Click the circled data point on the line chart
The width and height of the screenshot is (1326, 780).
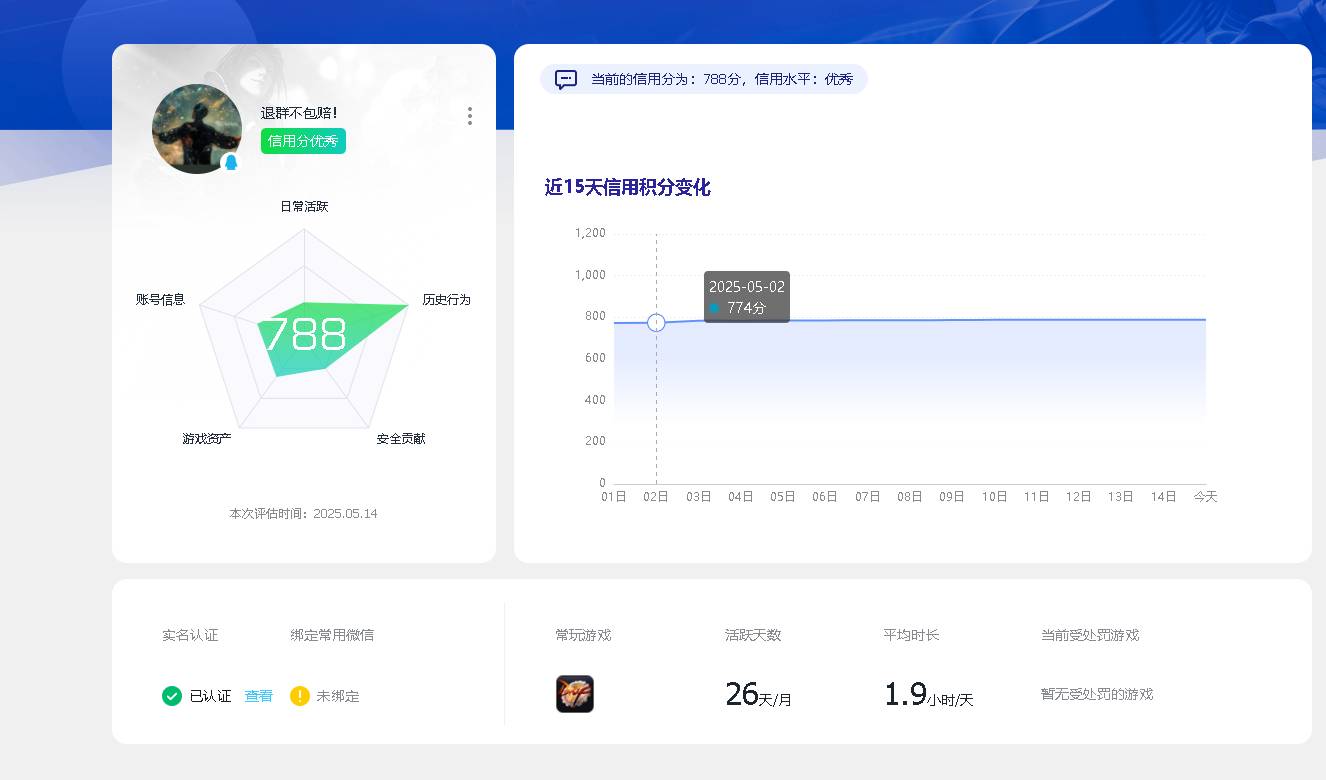656,322
